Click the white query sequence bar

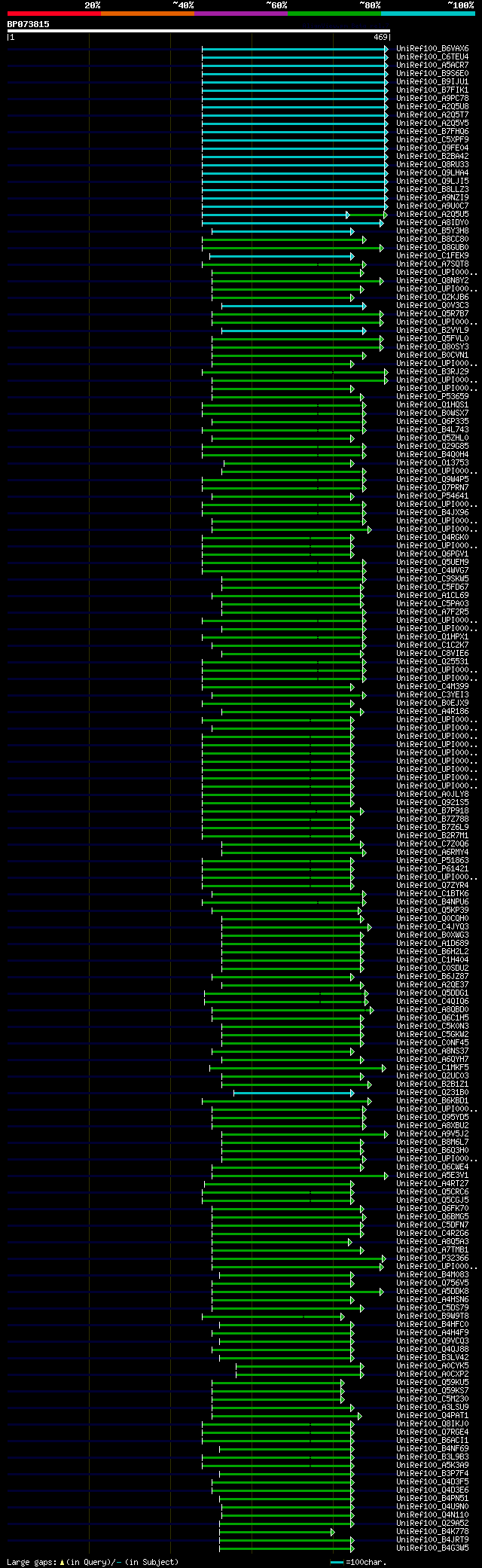point(198,31)
